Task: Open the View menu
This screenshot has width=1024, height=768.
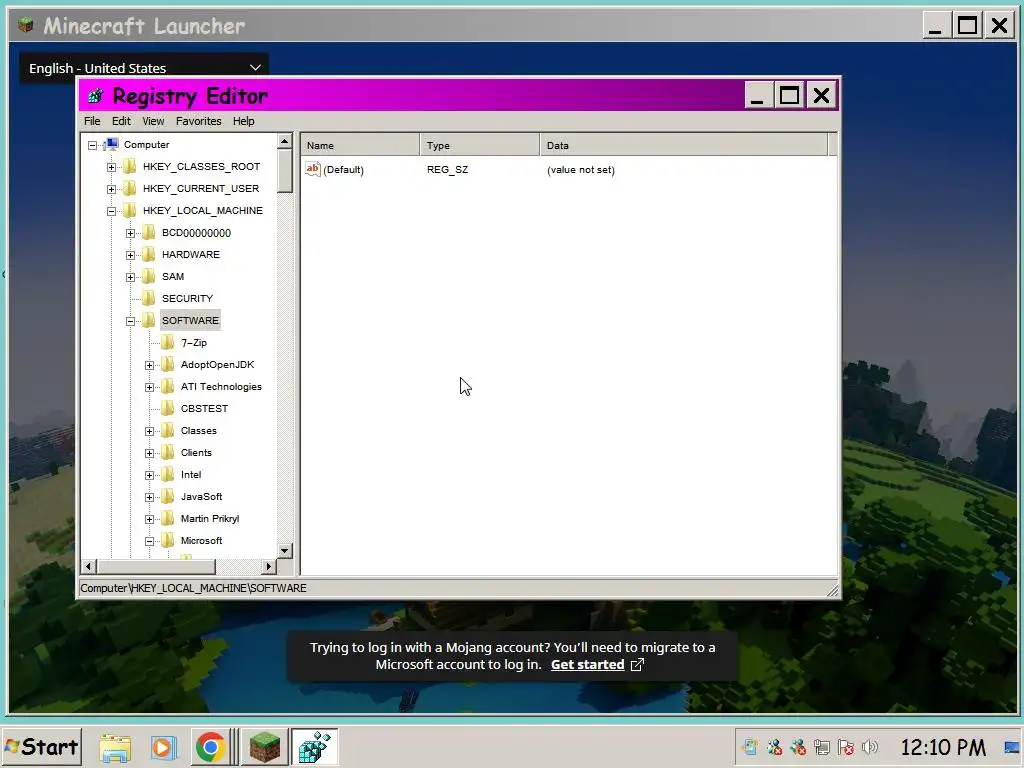Action: pyautogui.click(x=153, y=121)
